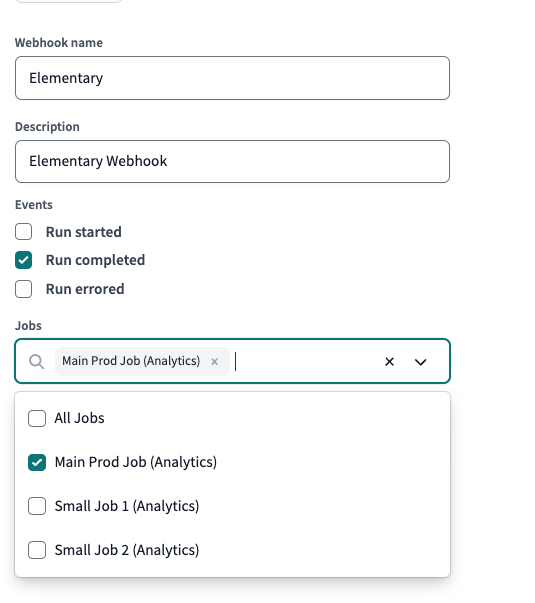This screenshot has height=603, width=535.
Task: Check the Small Job 1 (Analytics) checkbox
Action: (x=37, y=506)
